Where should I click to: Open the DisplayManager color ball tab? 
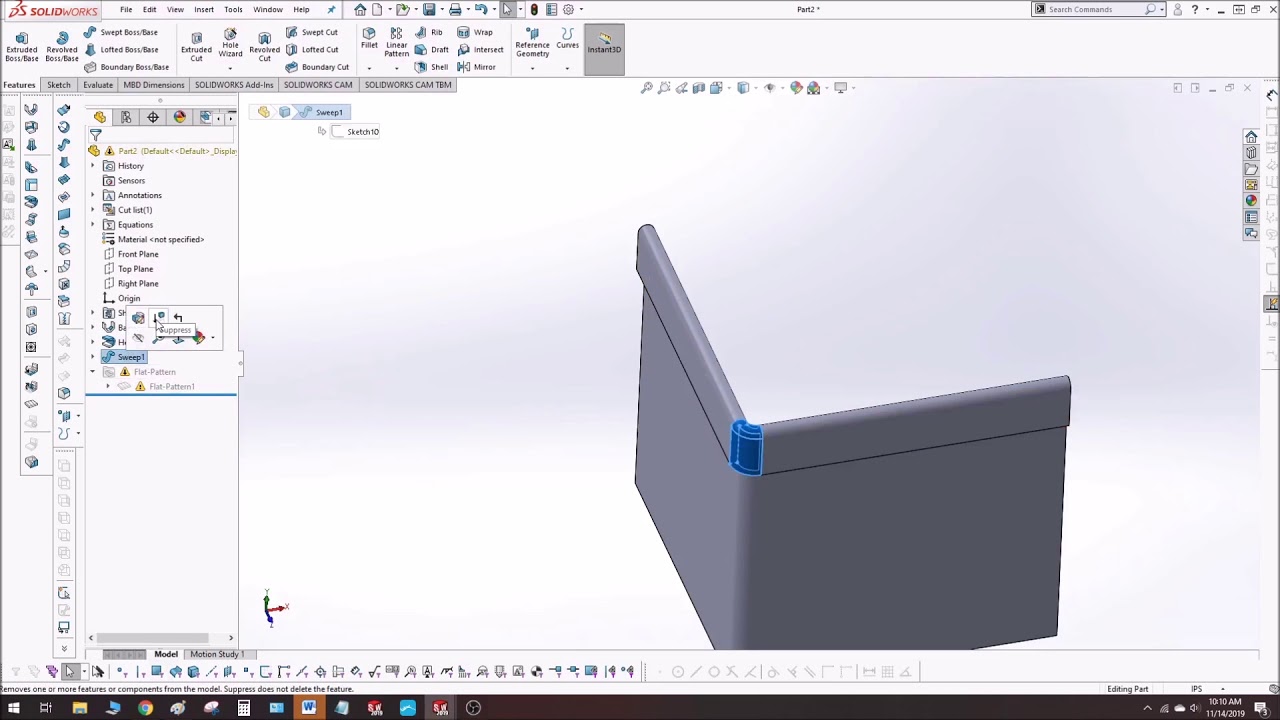(x=179, y=118)
